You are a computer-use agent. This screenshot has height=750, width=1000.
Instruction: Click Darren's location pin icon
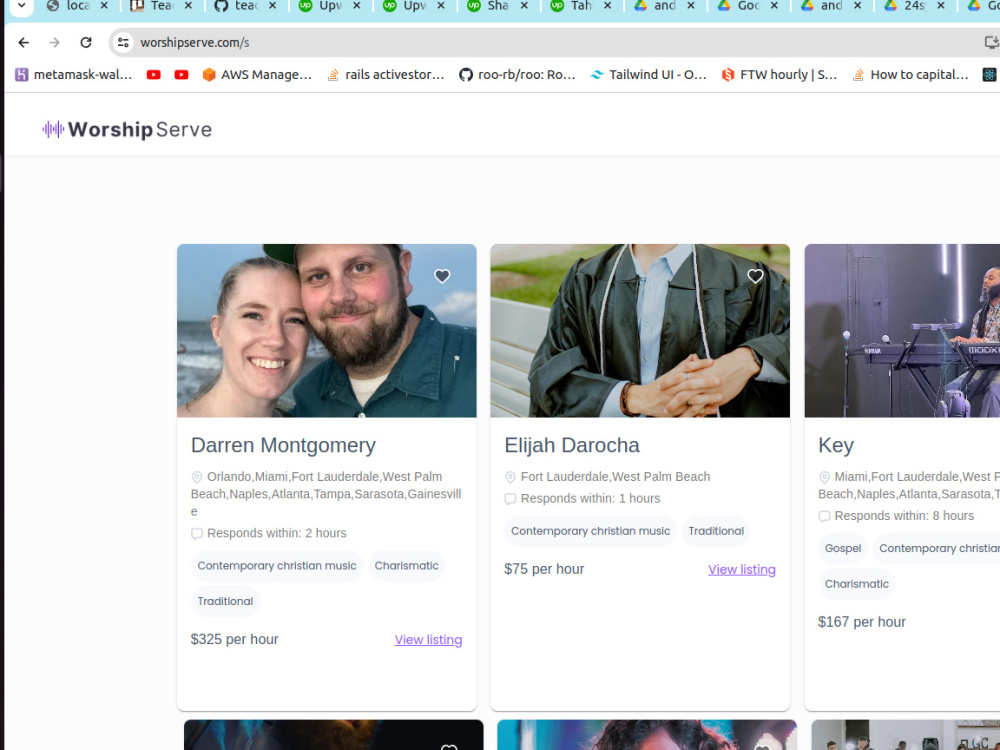point(196,477)
